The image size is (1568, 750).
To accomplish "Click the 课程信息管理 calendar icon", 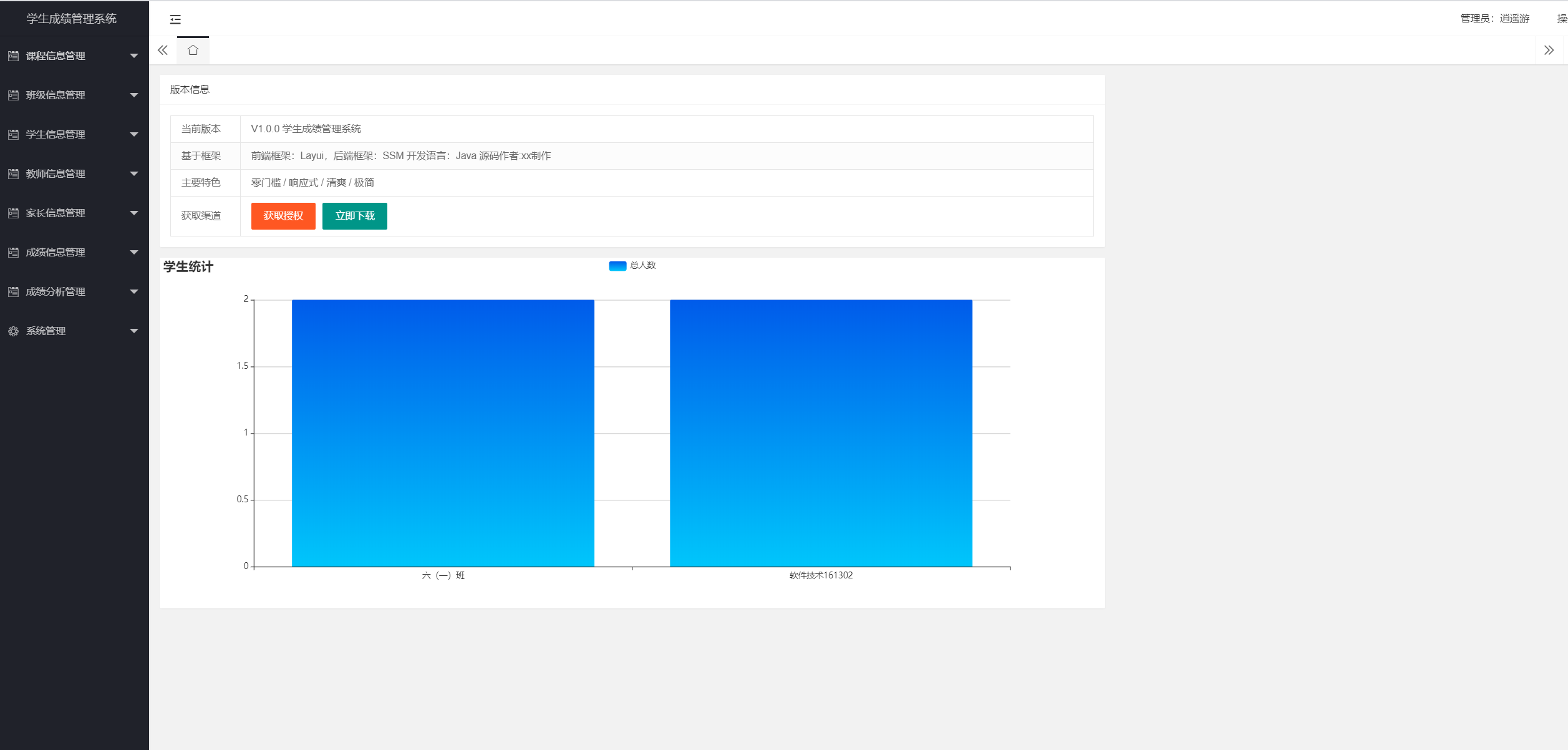I will coord(13,56).
